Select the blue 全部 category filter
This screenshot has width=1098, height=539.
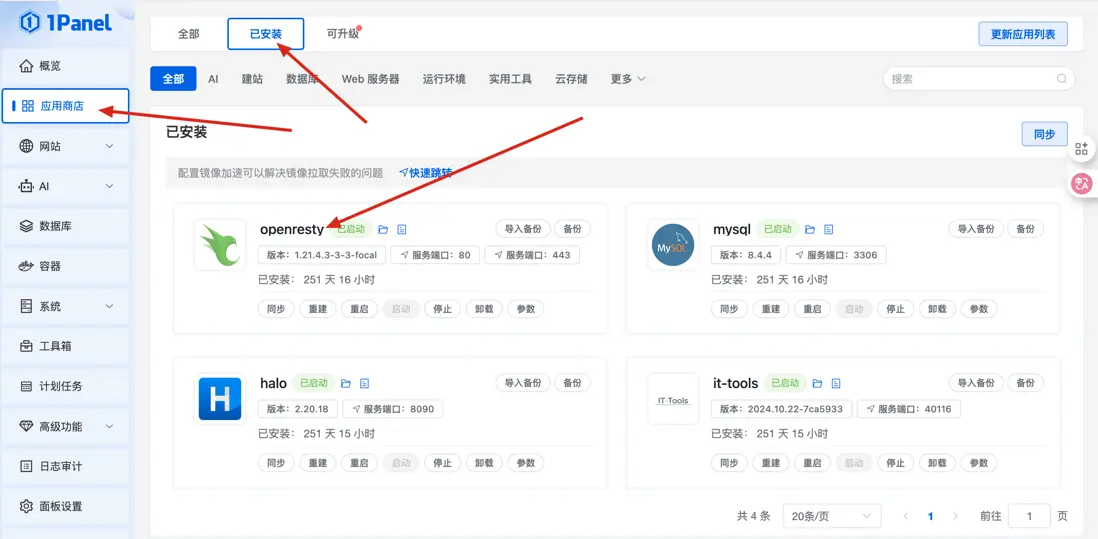coord(173,79)
